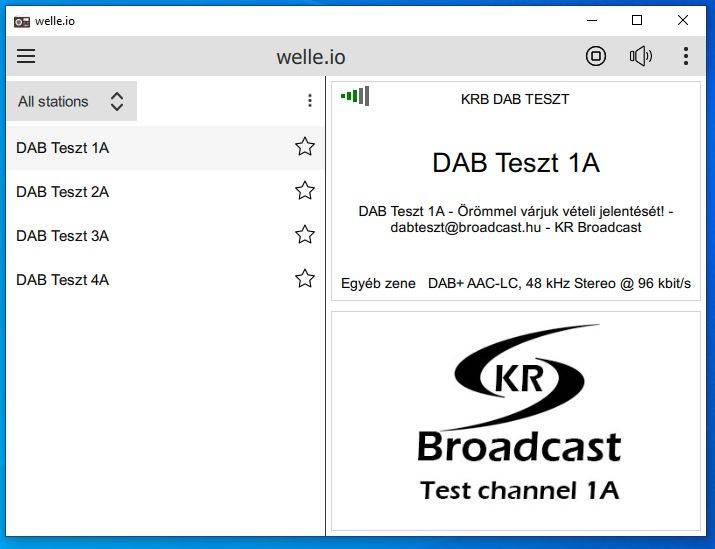The image size is (715, 549).
Task: Click the green signal strength indicator
Action: pos(355,96)
